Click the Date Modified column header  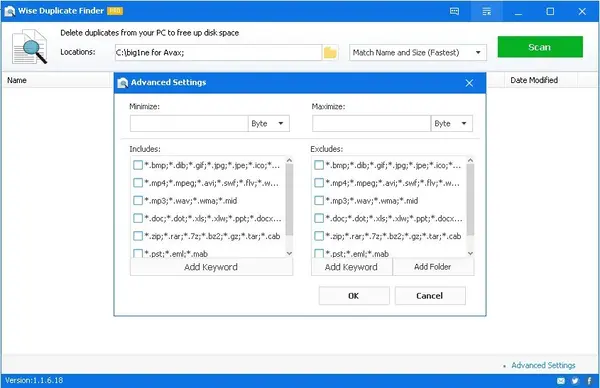pos(534,80)
